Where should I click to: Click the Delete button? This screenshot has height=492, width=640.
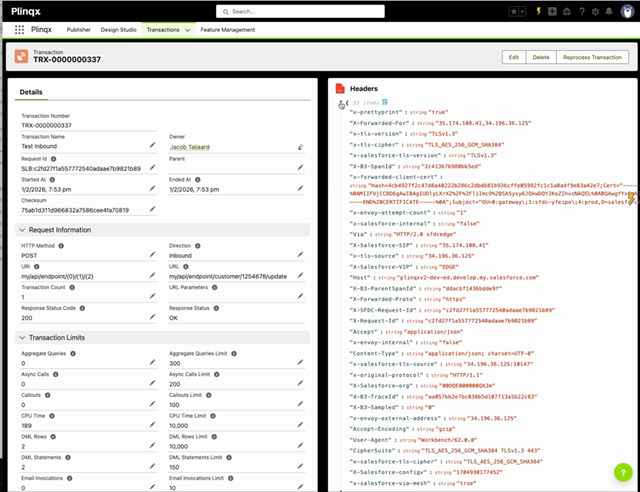(541, 57)
